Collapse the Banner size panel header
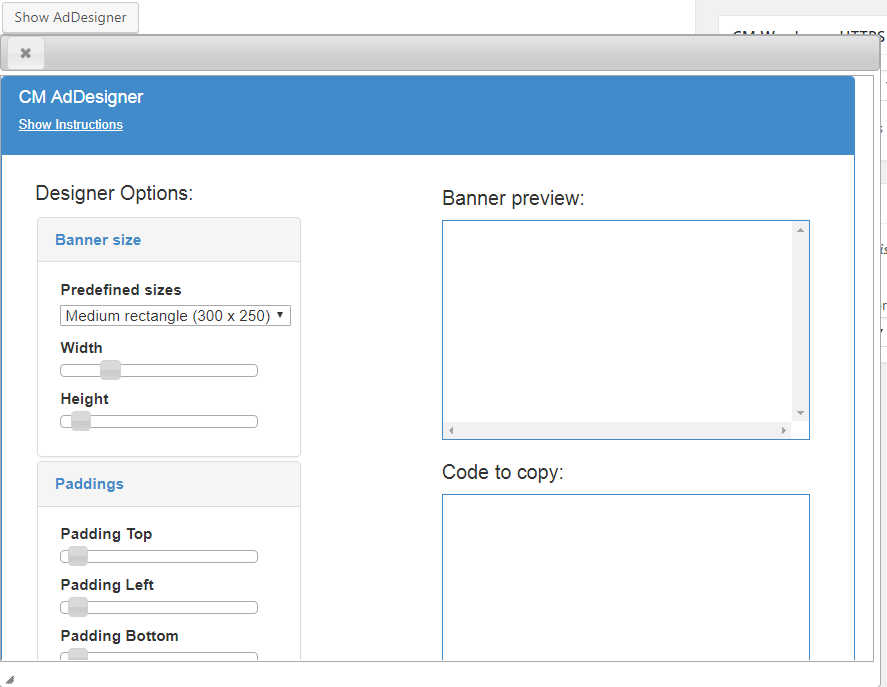Image resolution: width=887 pixels, height=687 pixels. pyautogui.click(x=98, y=240)
